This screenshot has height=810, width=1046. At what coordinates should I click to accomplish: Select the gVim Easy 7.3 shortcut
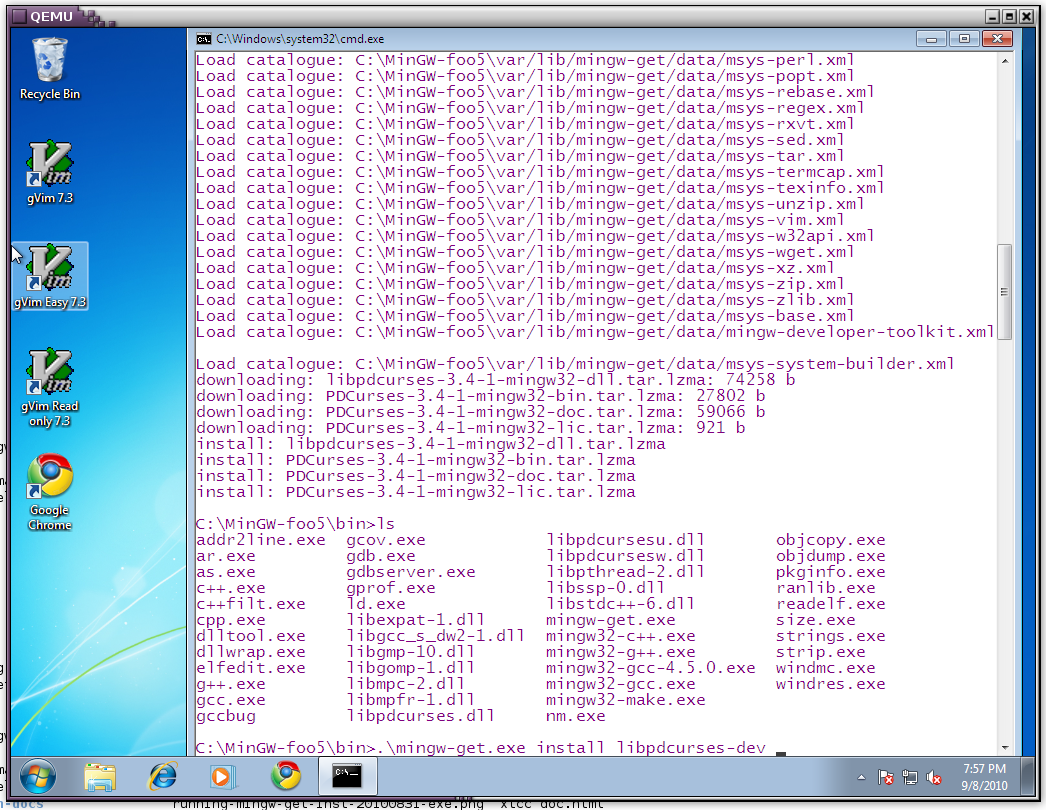(50, 275)
